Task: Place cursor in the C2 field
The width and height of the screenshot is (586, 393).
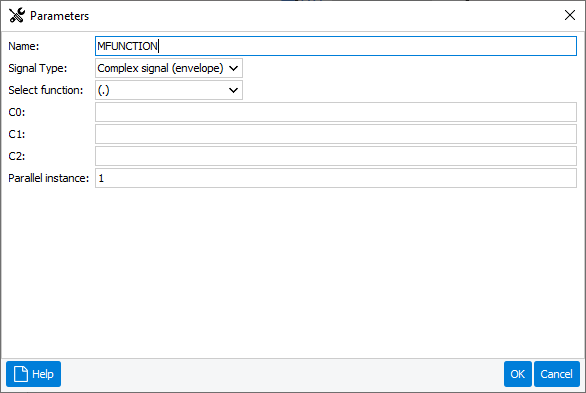Action: coord(336,156)
